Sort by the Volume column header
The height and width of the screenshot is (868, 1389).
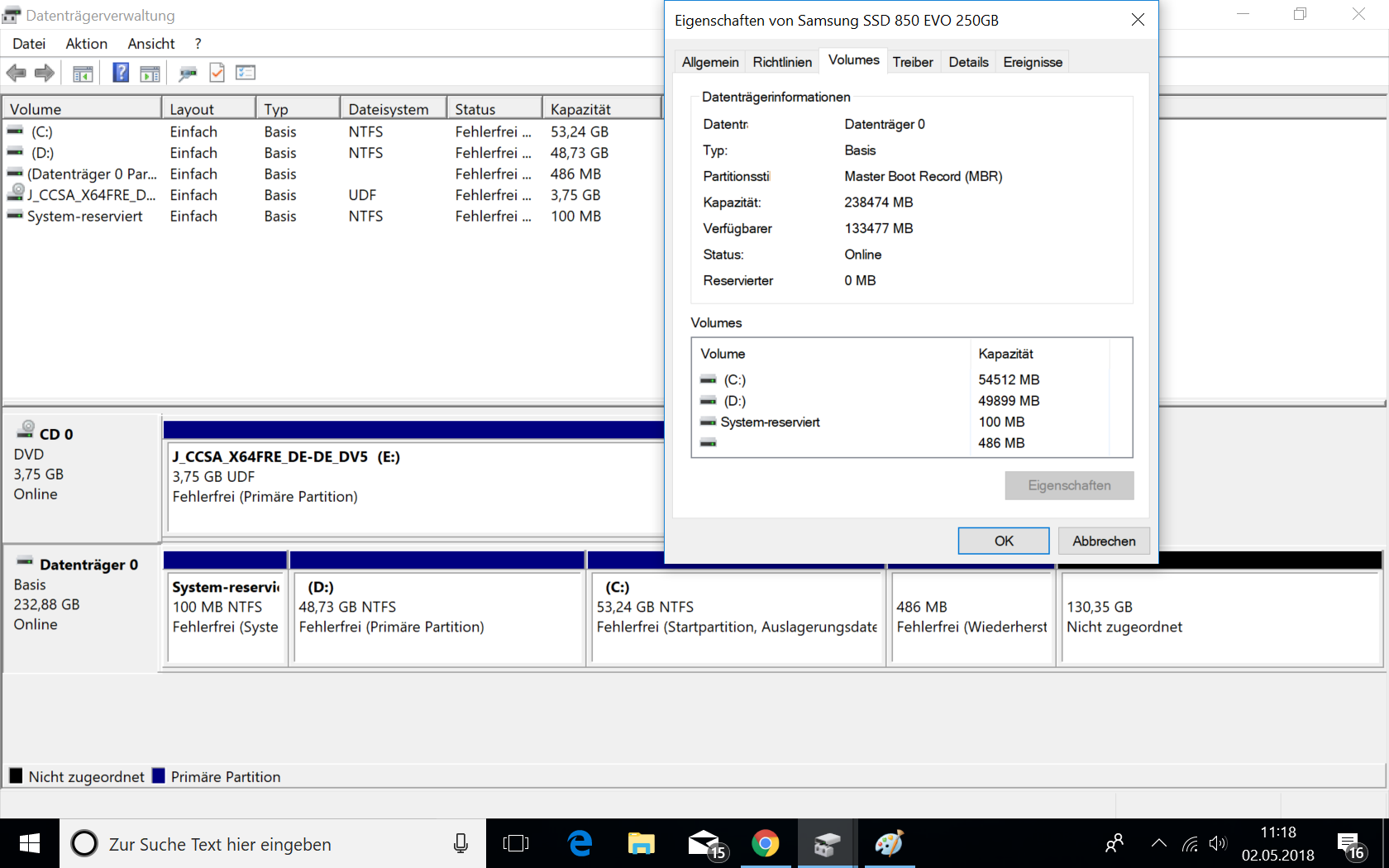pyautogui.click(x=82, y=109)
